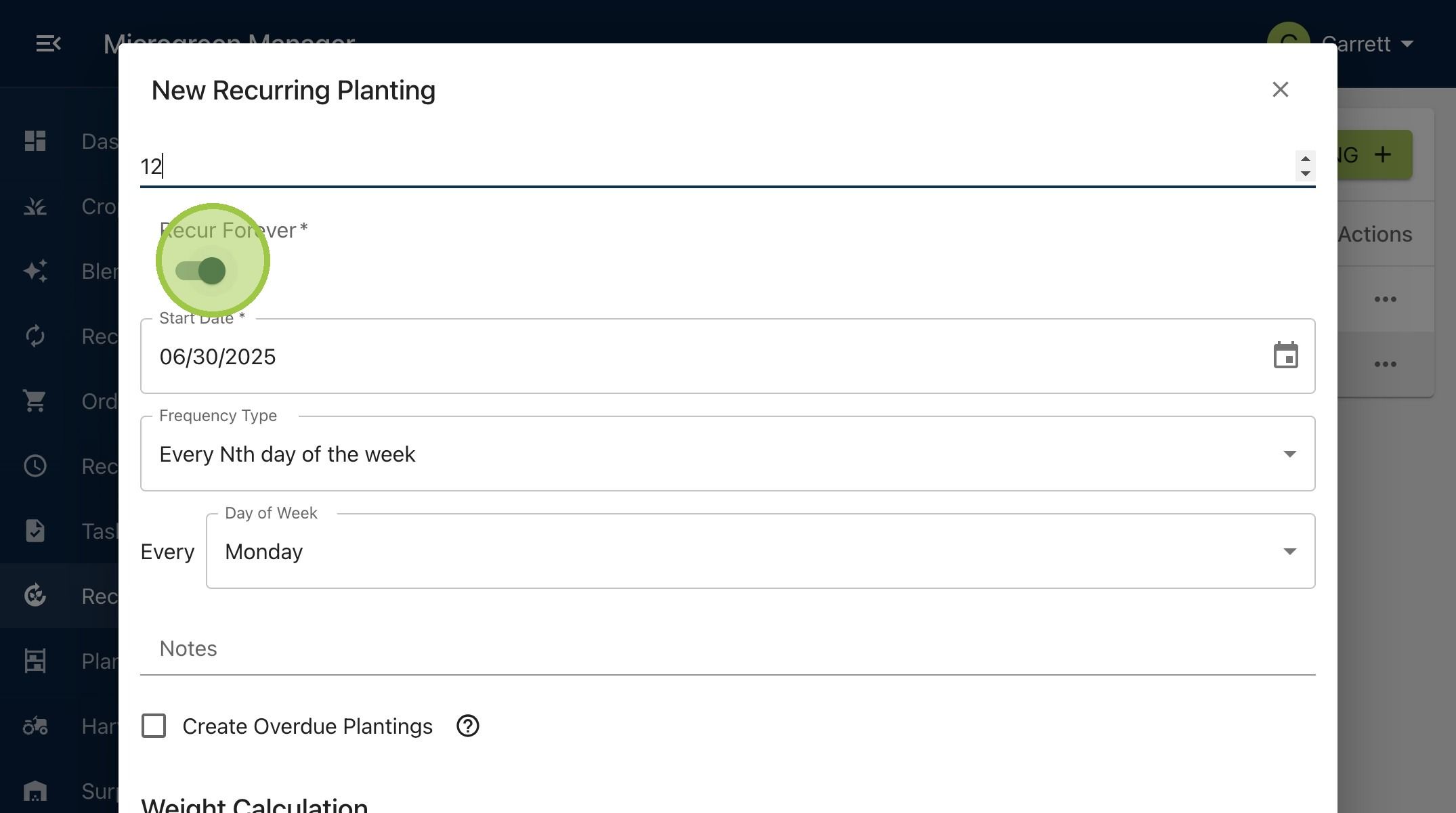Screen dimensions: 1456x813
Task: Click the Crops sprout icon
Action: [35, 206]
